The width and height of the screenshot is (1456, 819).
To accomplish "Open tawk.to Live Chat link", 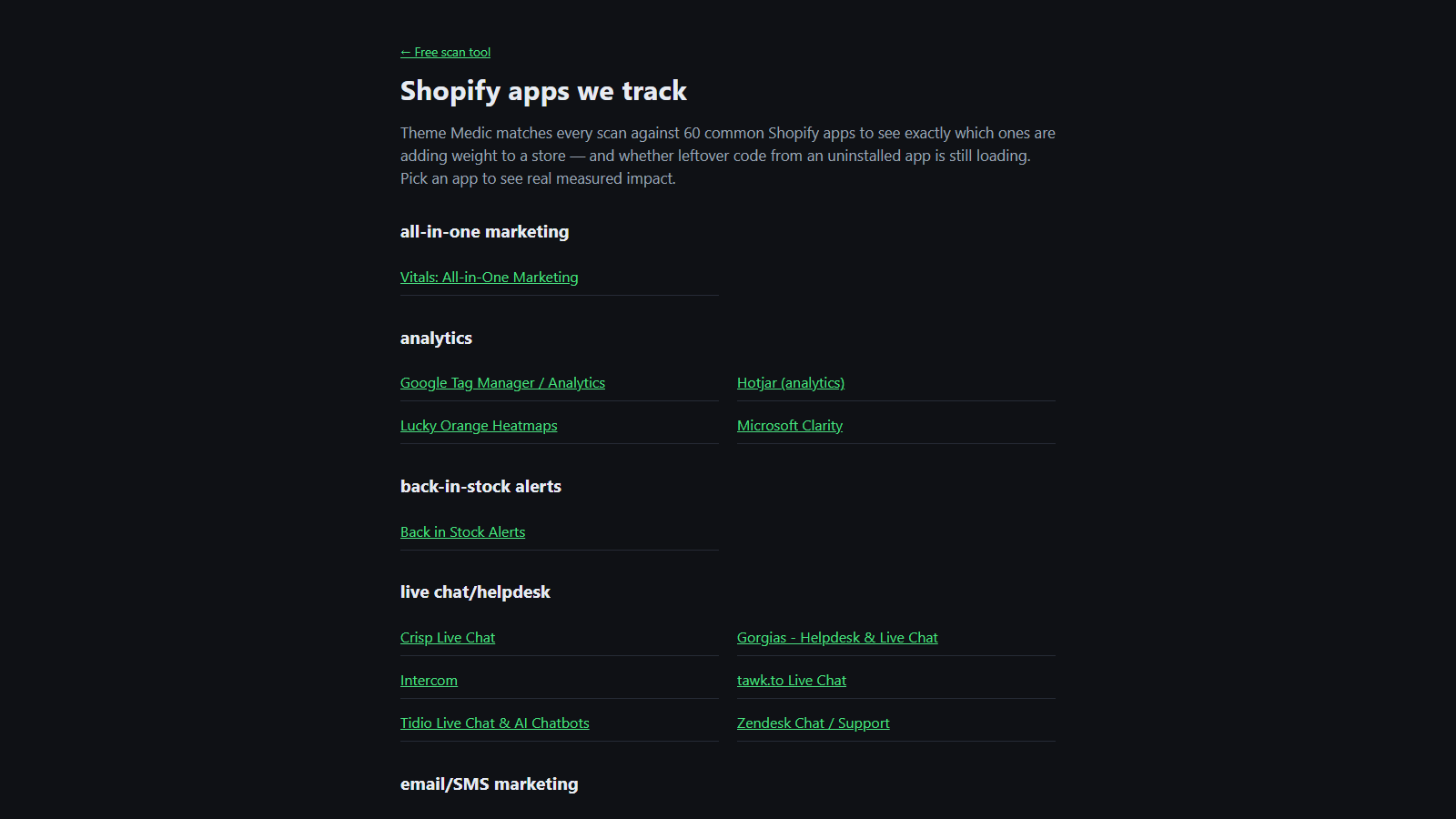I will [792, 681].
